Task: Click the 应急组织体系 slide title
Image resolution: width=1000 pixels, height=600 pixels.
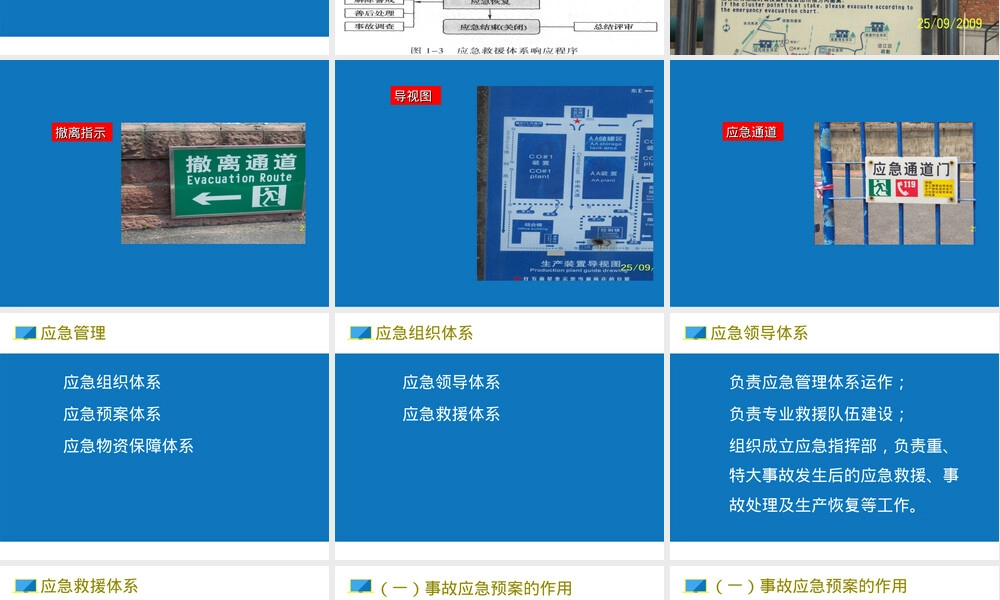Action: click(x=424, y=333)
